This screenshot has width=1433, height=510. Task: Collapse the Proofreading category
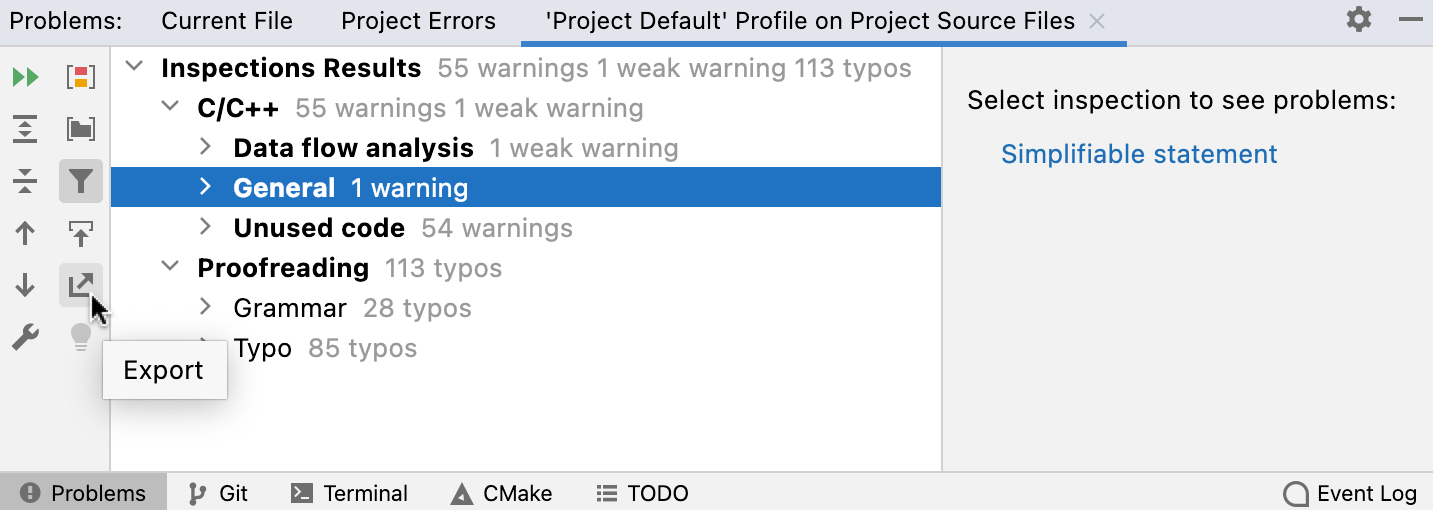pyautogui.click(x=171, y=268)
